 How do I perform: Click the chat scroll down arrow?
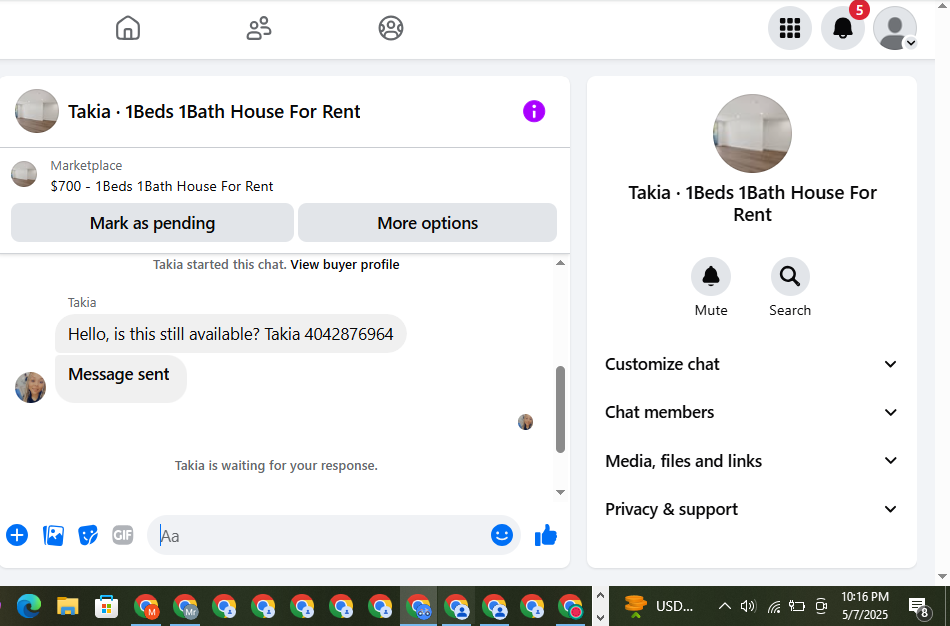[x=560, y=492]
